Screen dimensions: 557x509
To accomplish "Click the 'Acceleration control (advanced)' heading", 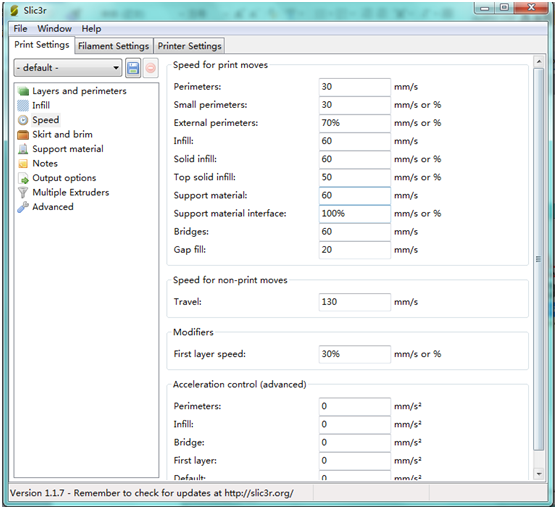I will point(239,385).
